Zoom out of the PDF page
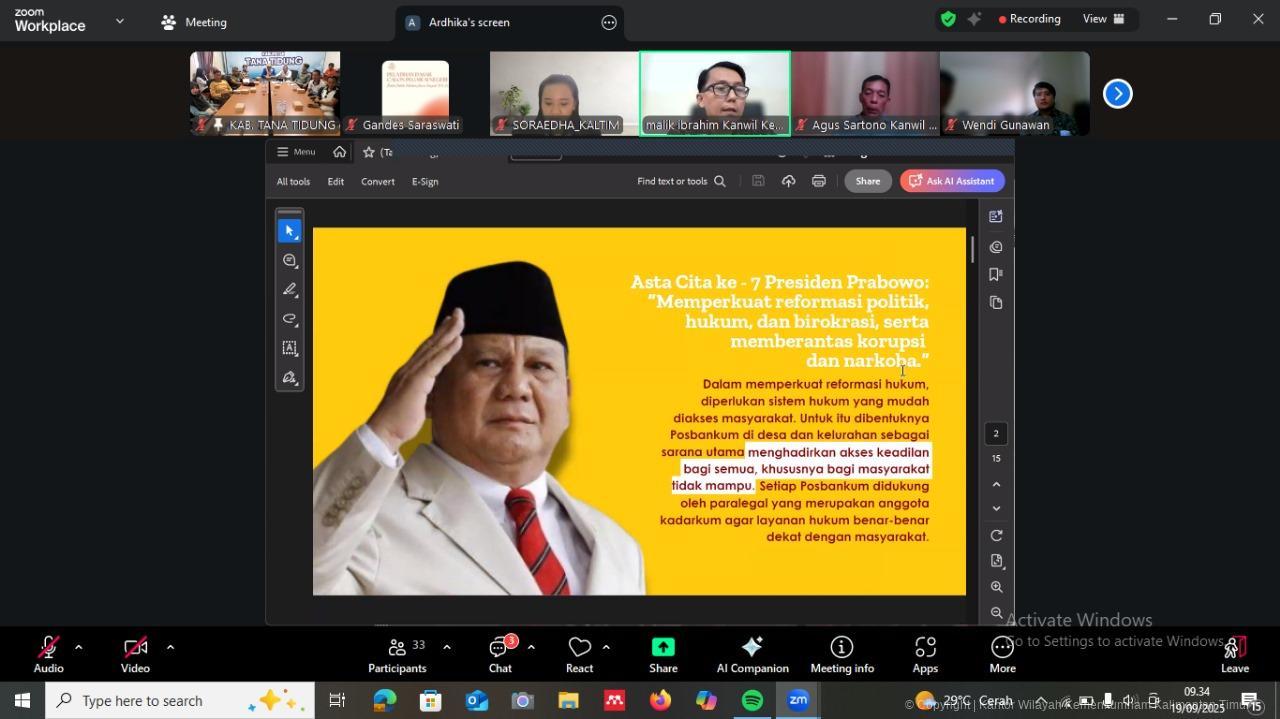Viewport: 1280px width, 719px height. (x=996, y=612)
